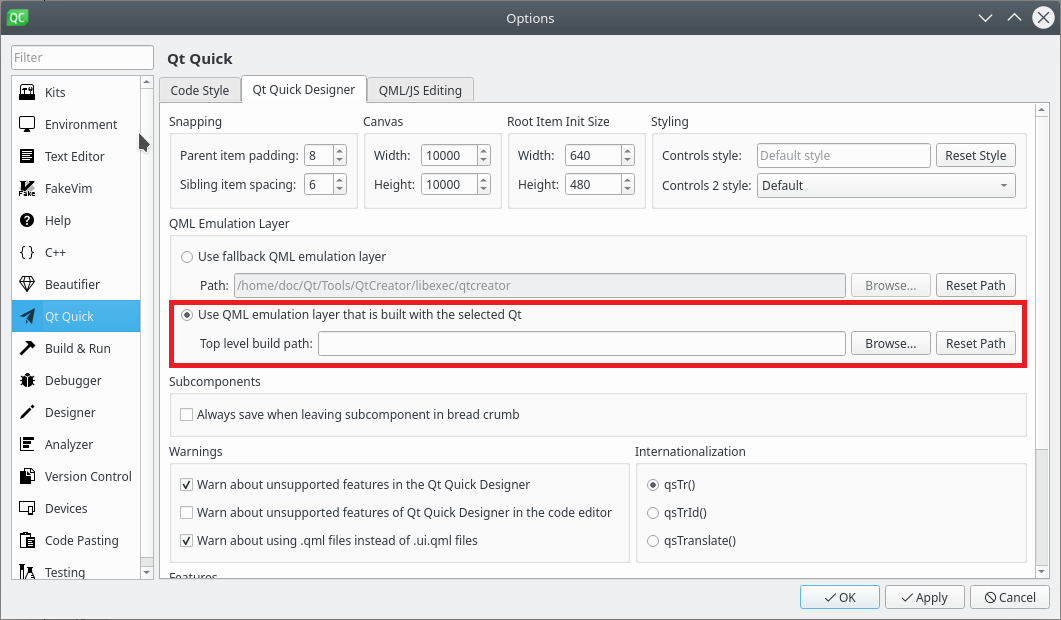Select the Analyzer category icon
1061x620 pixels.
coord(27,444)
